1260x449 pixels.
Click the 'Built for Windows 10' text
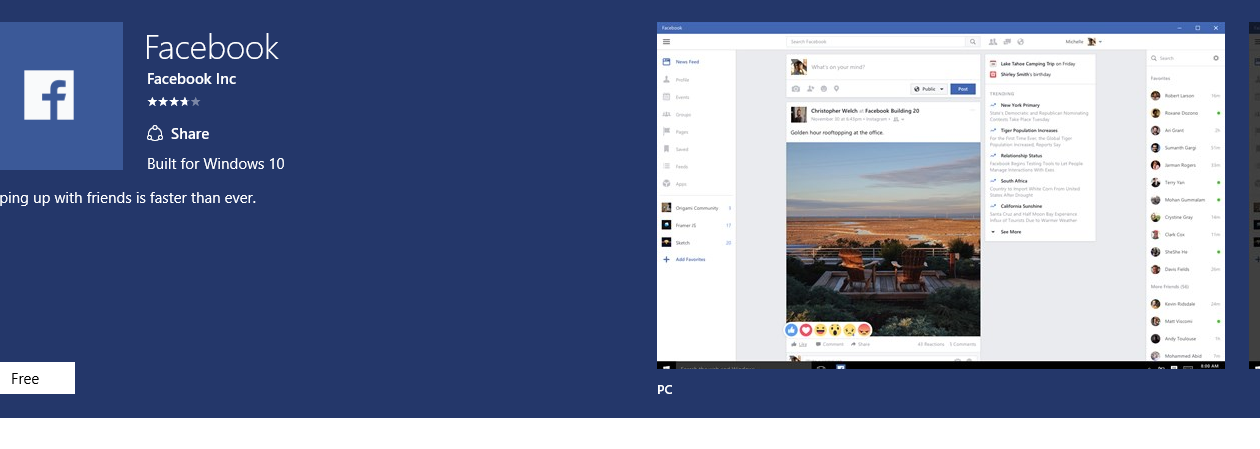215,164
